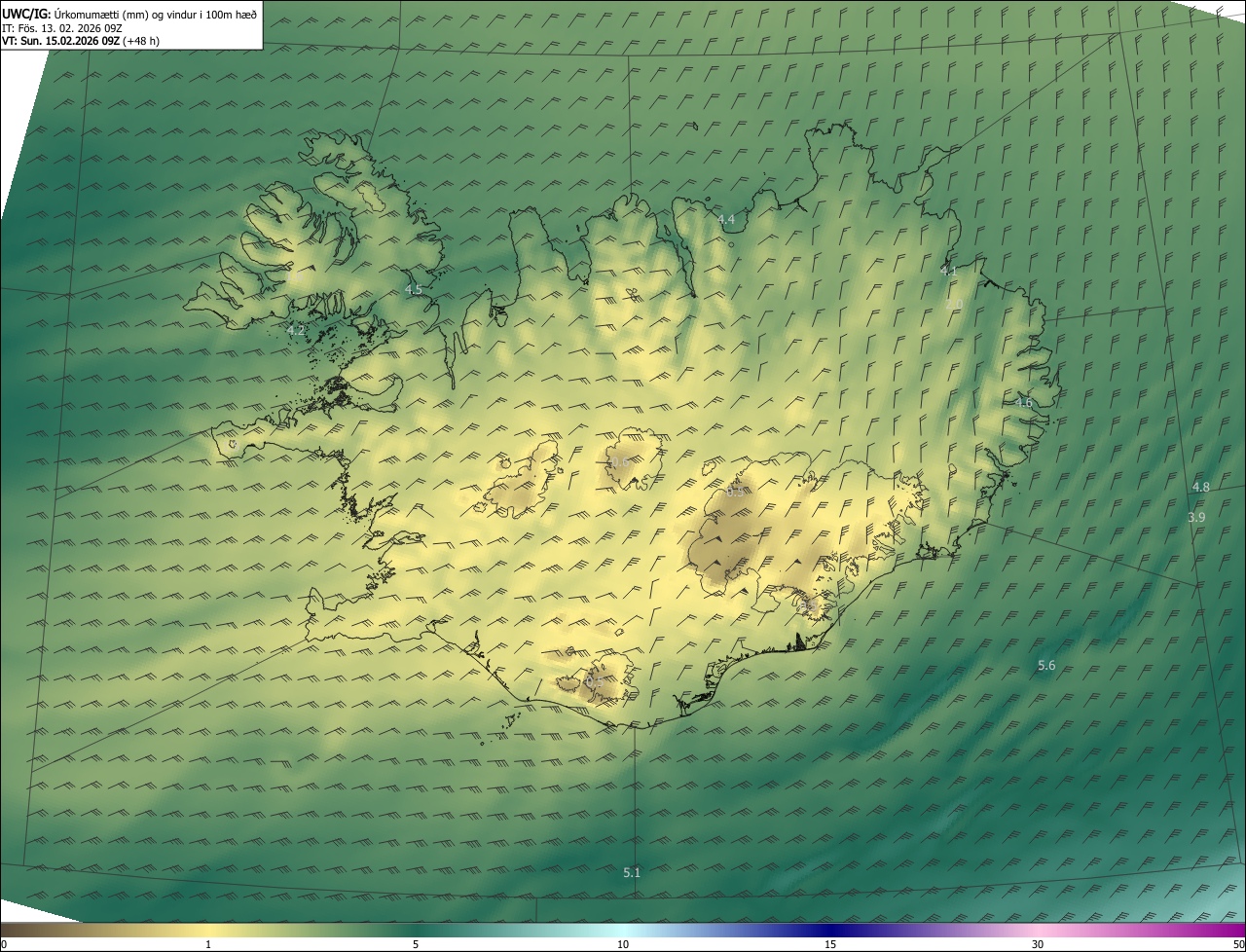Click the '0' label on the colorbar

pyautogui.click(x=3, y=944)
